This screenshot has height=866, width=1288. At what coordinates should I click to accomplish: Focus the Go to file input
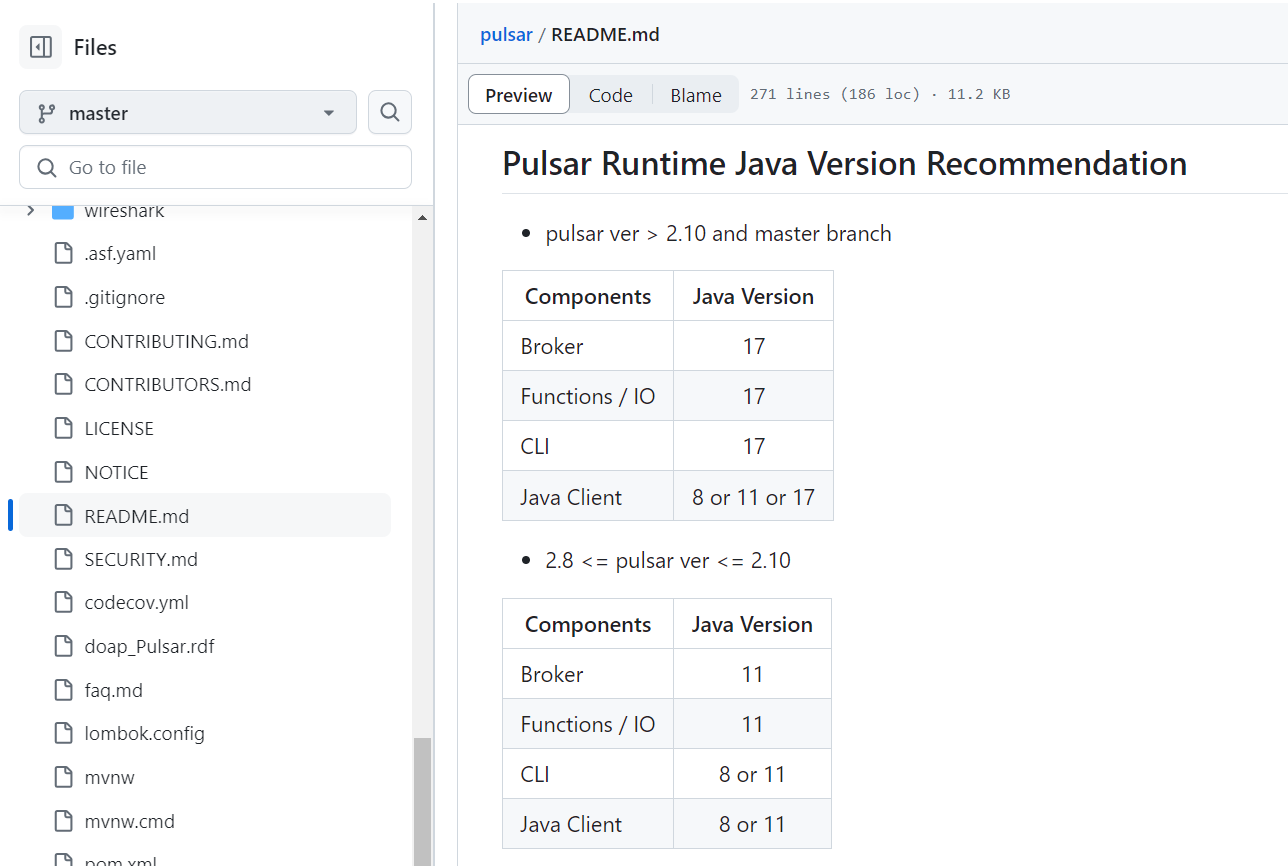(215, 167)
